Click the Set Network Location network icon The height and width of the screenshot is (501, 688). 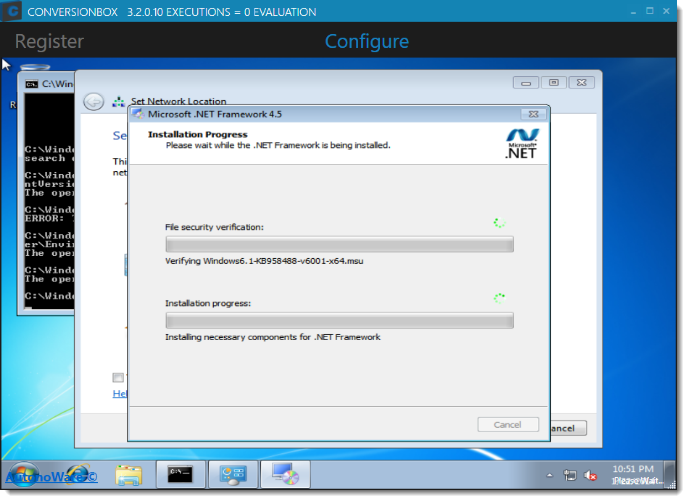pos(118,102)
